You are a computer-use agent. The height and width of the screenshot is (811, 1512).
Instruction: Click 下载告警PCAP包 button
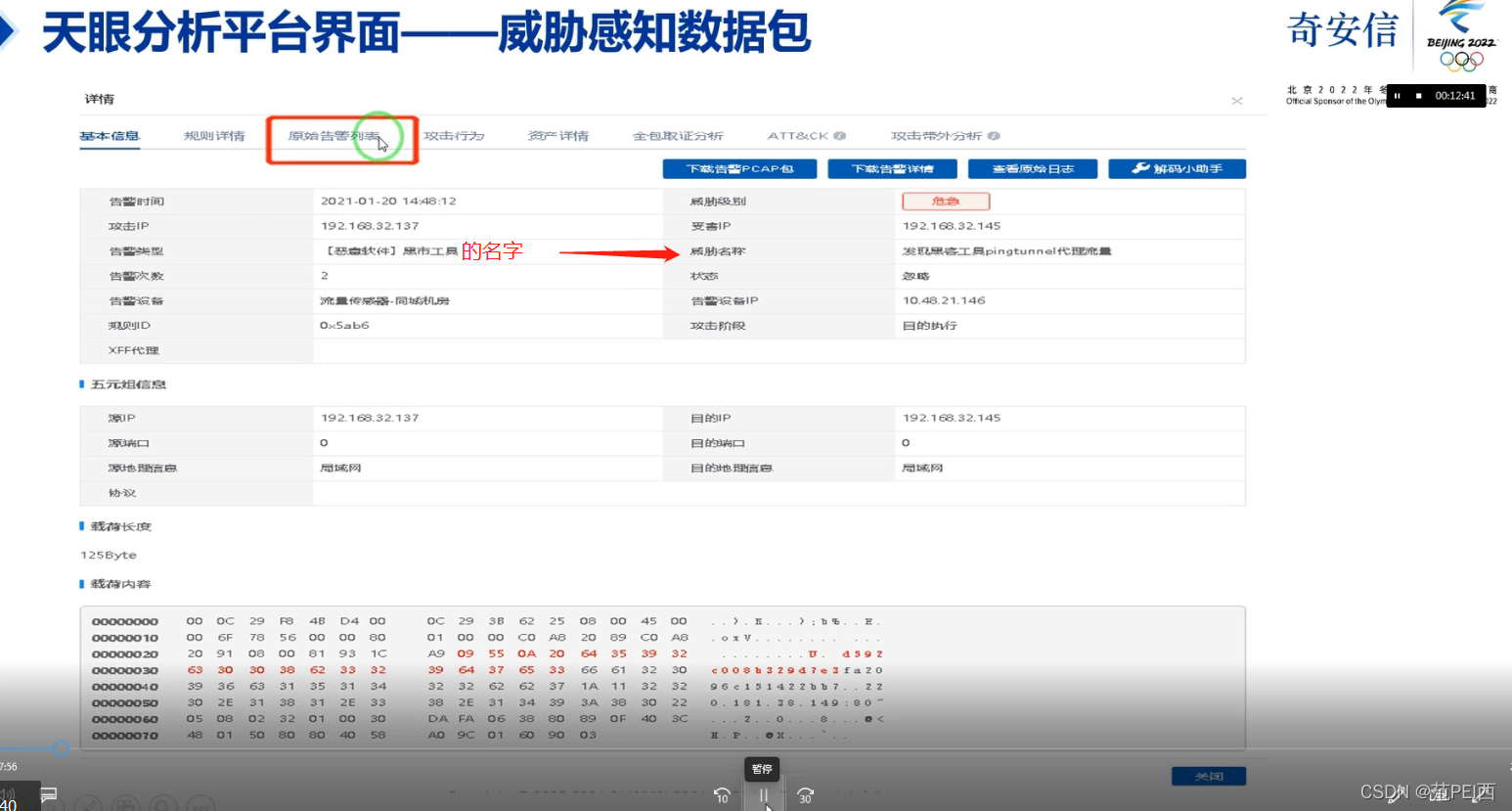pyautogui.click(x=740, y=169)
